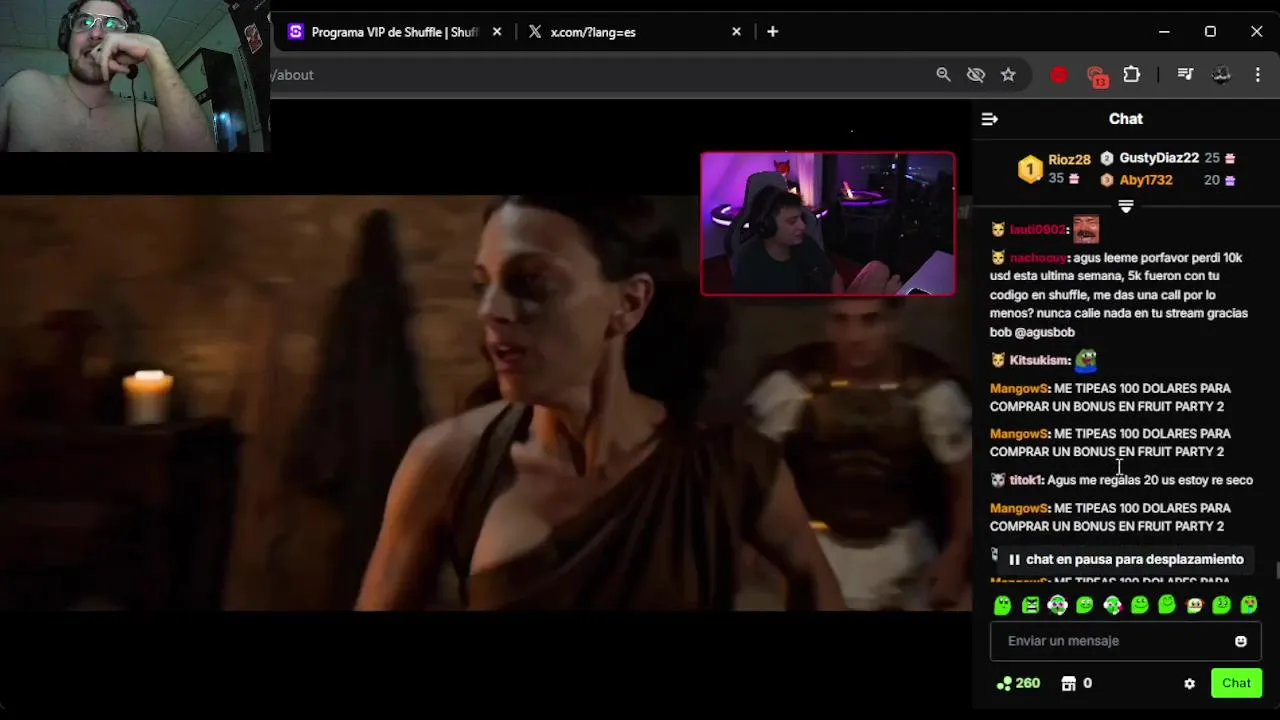The width and height of the screenshot is (1280, 720).
Task: Click the video player scene
Action: (x=485, y=402)
